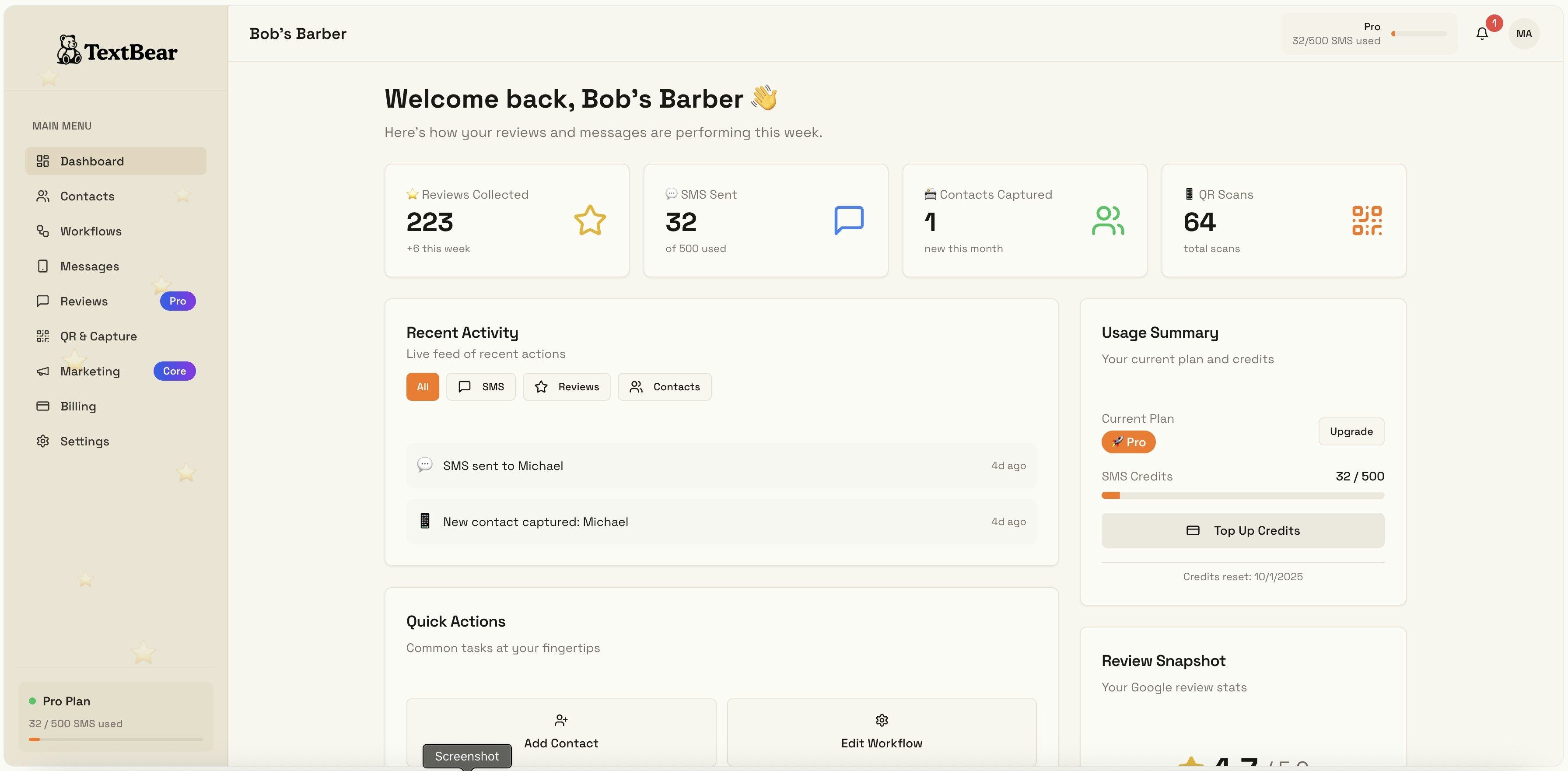Click the star icon in Reviews Collected card

tap(589, 221)
